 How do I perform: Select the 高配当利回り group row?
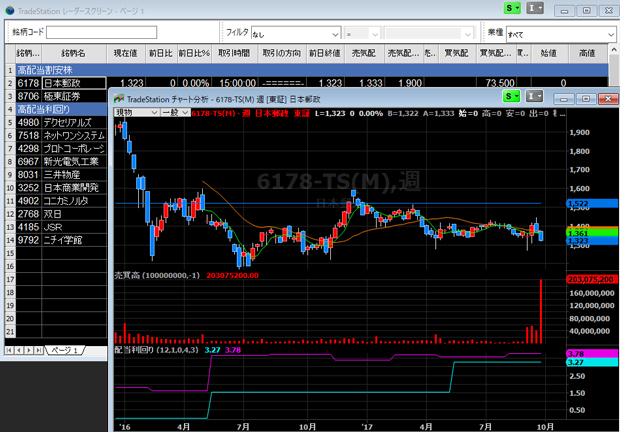click(x=61, y=109)
